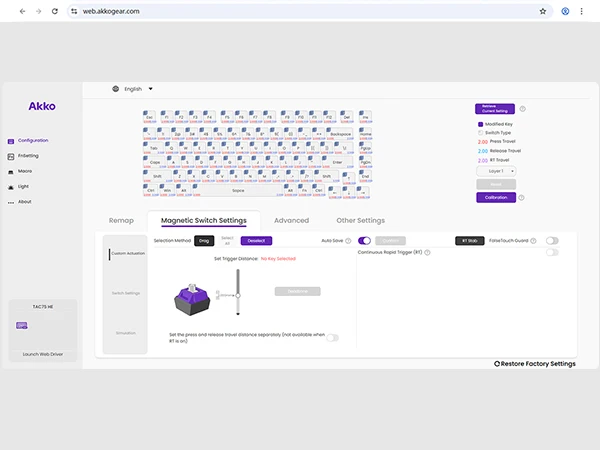Select the Fn key on keyboard layout
This screenshot has height=450, width=600.
click(305, 191)
